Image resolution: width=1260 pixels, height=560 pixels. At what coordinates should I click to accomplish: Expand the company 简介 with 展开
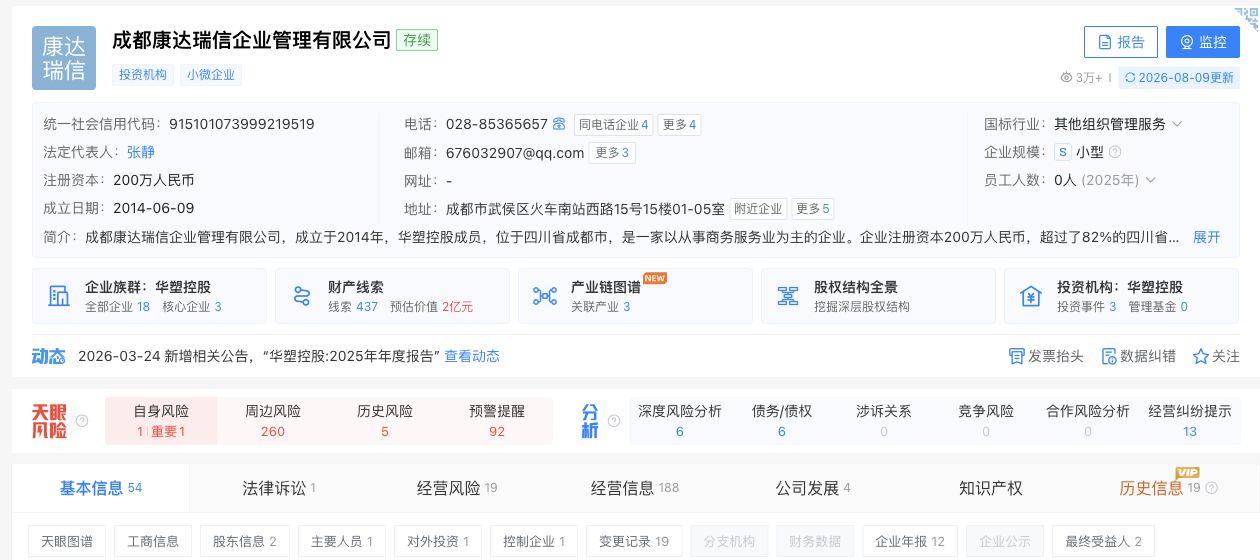(1207, 237)
